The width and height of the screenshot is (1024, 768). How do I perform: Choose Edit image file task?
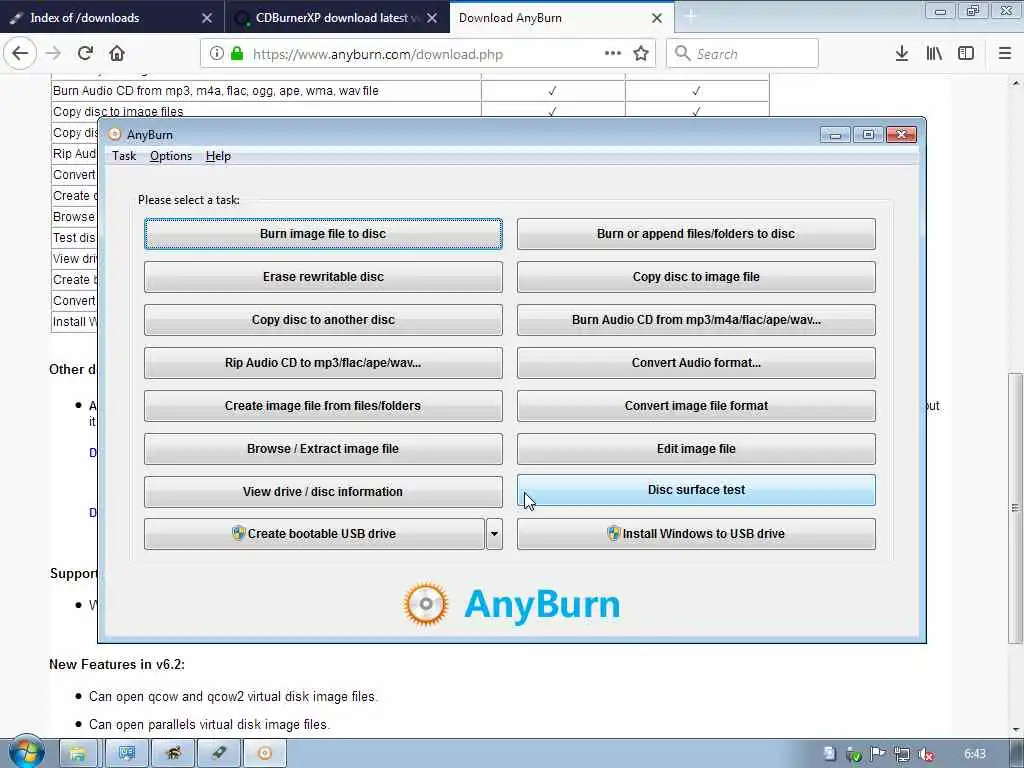[696, 449]
